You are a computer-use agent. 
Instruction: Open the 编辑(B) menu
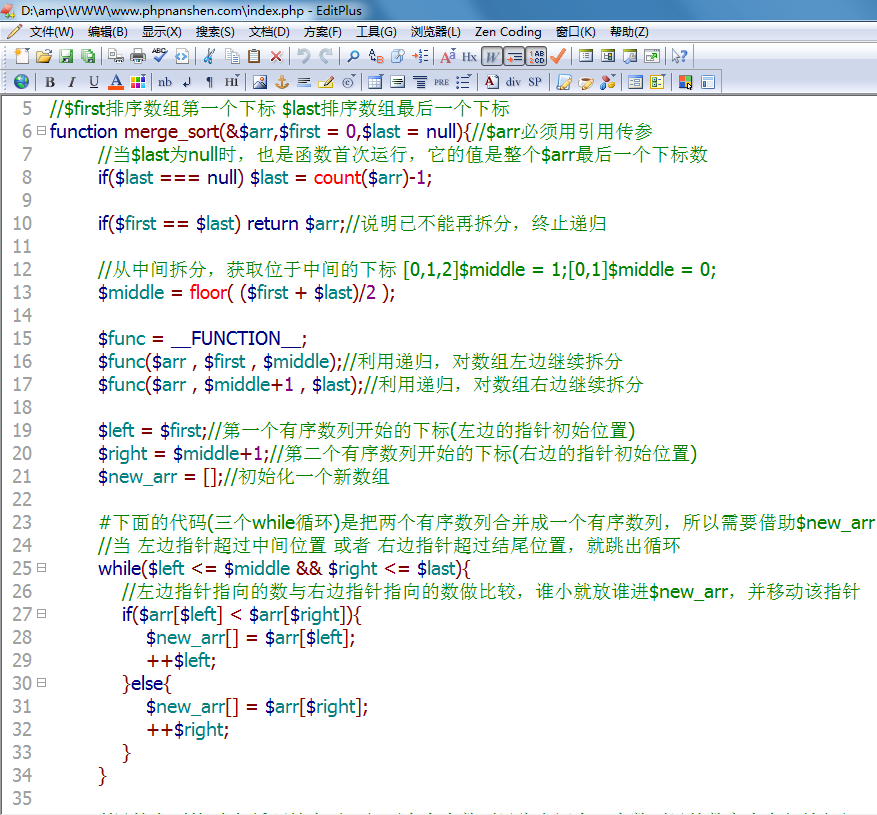[x=108, y=32]
